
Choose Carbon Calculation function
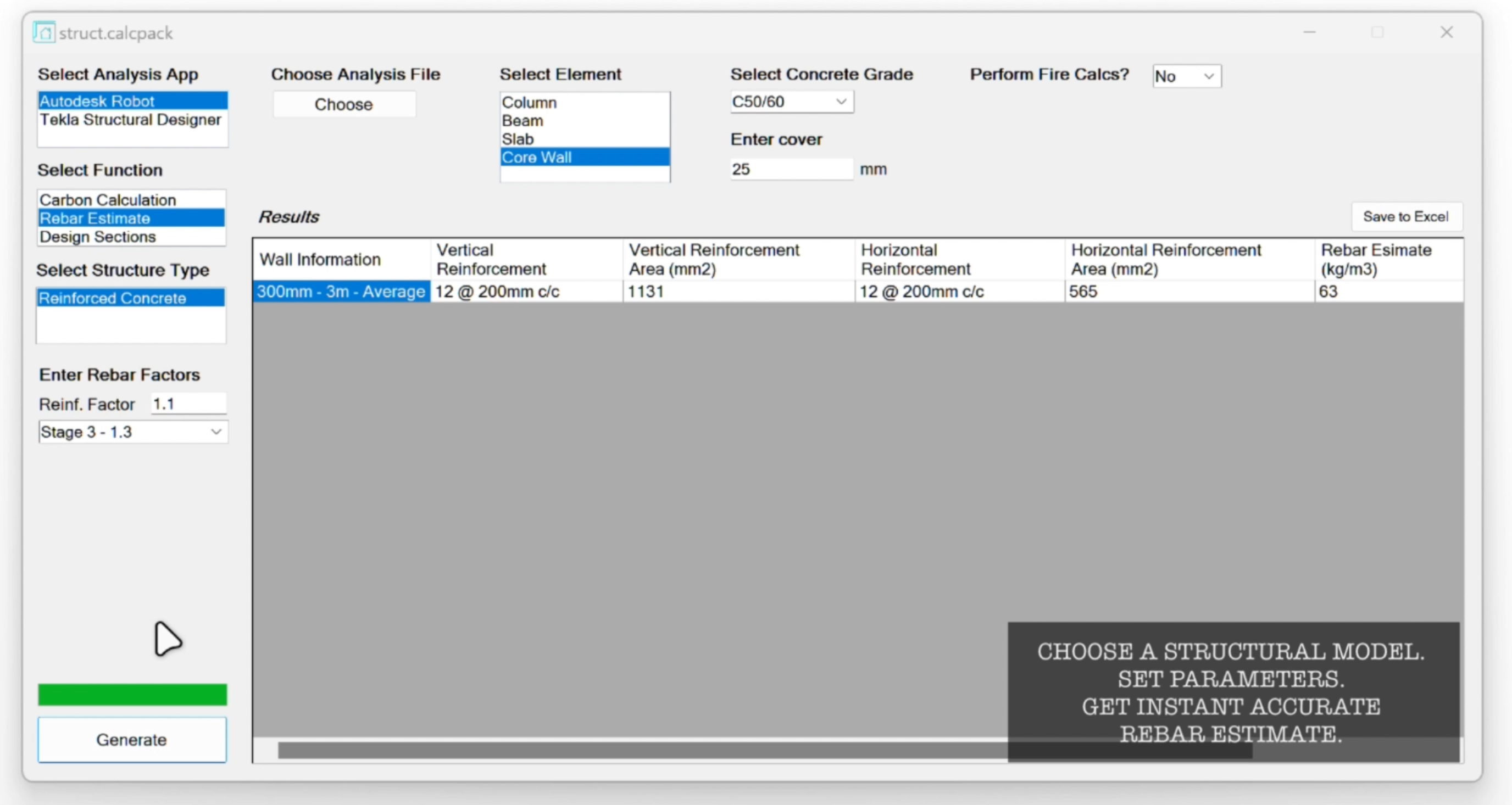tap(108, 199)
